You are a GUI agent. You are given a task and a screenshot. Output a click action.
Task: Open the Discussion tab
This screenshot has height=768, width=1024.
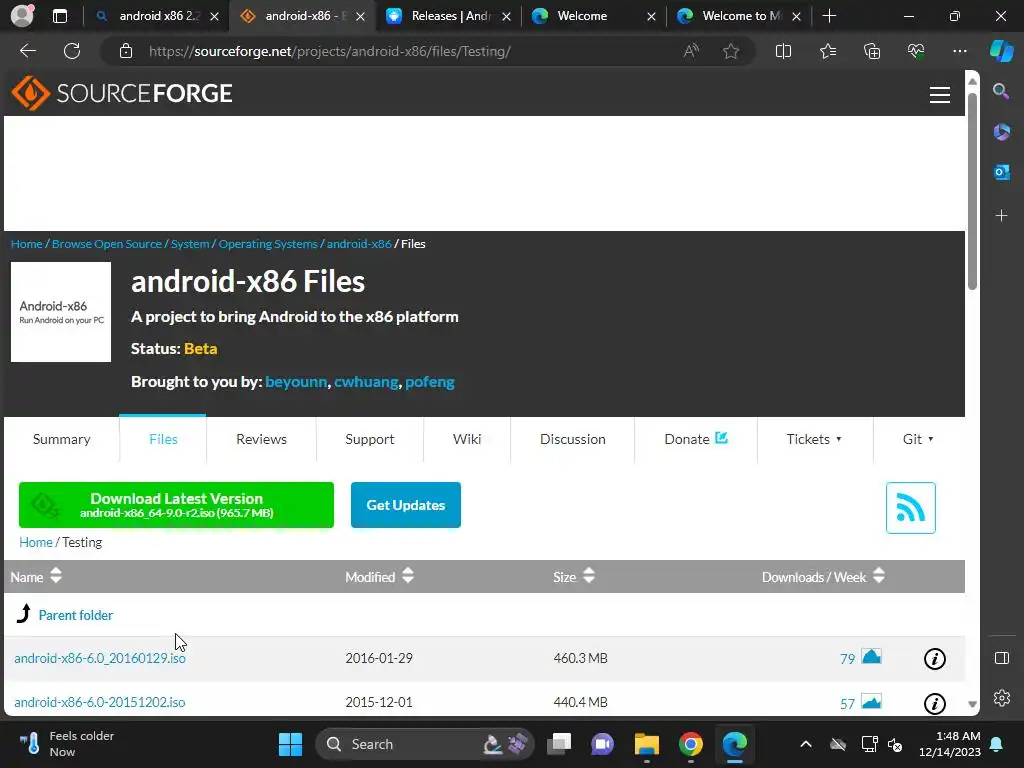coord(573,440)
